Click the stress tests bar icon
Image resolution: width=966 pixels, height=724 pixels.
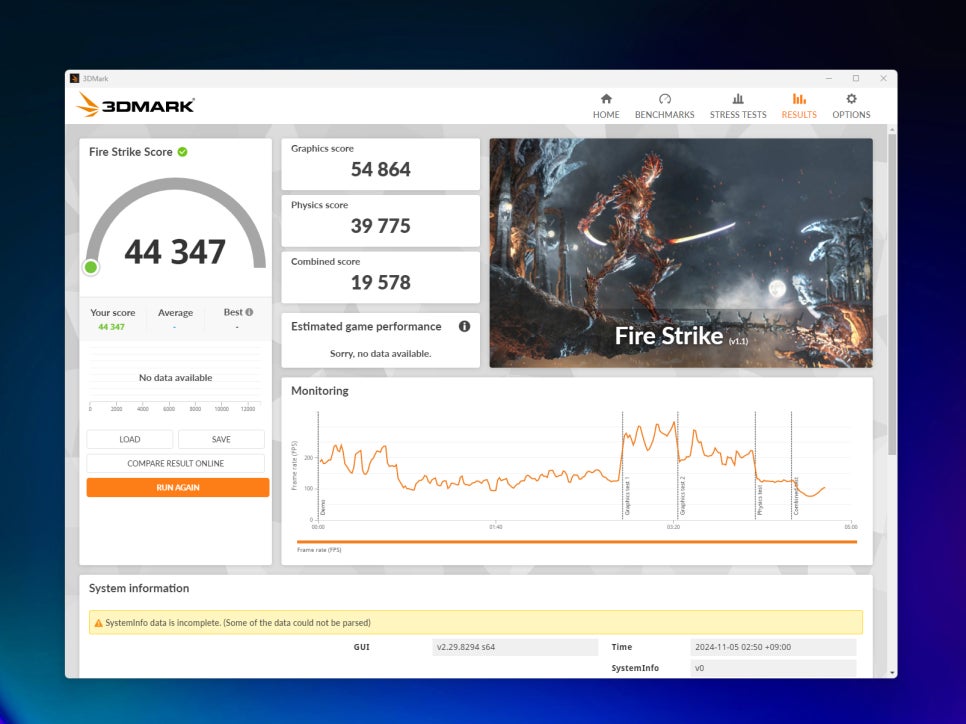point(738,99)
